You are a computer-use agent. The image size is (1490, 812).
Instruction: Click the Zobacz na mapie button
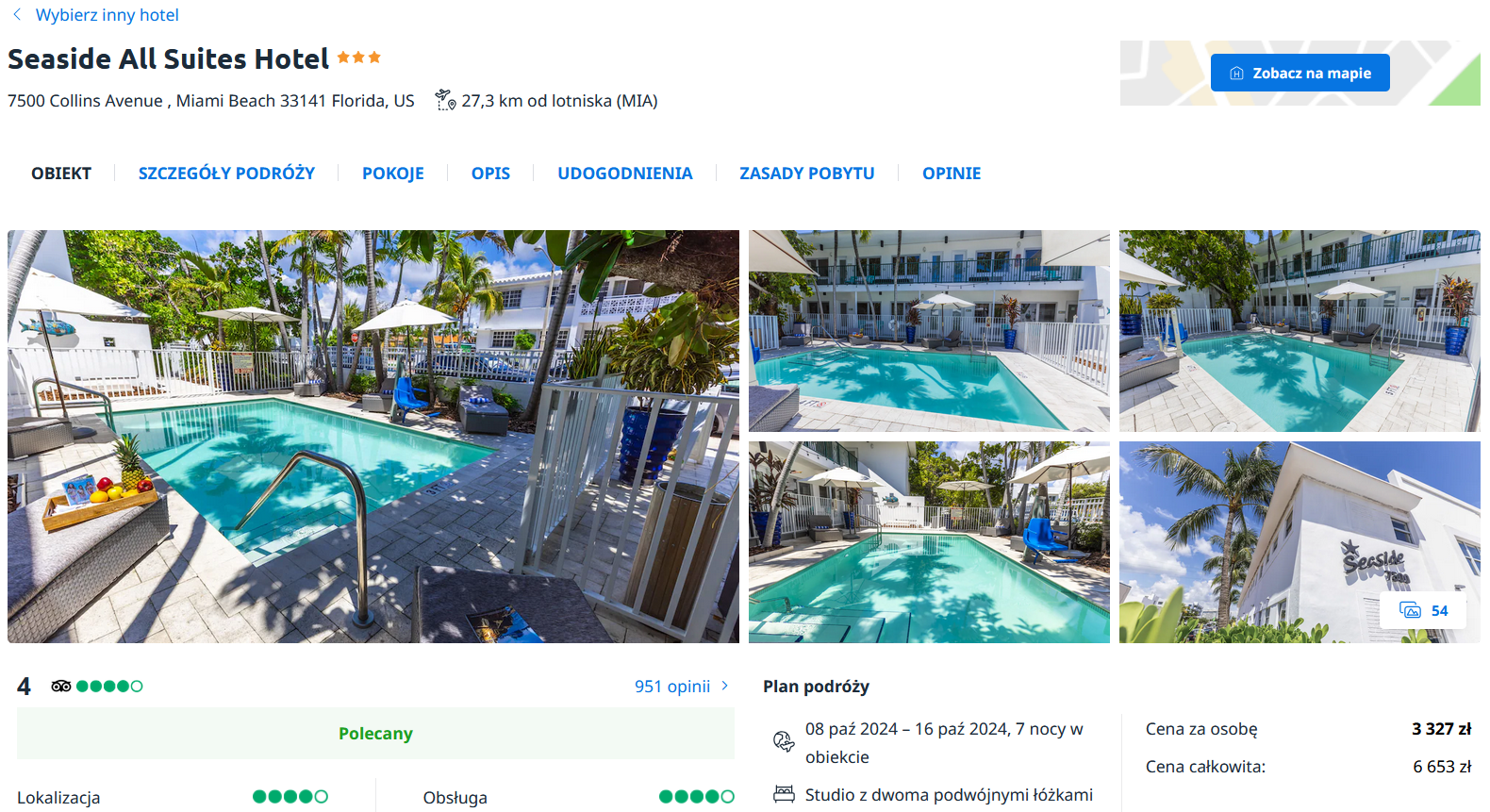tap(1300, 73)
